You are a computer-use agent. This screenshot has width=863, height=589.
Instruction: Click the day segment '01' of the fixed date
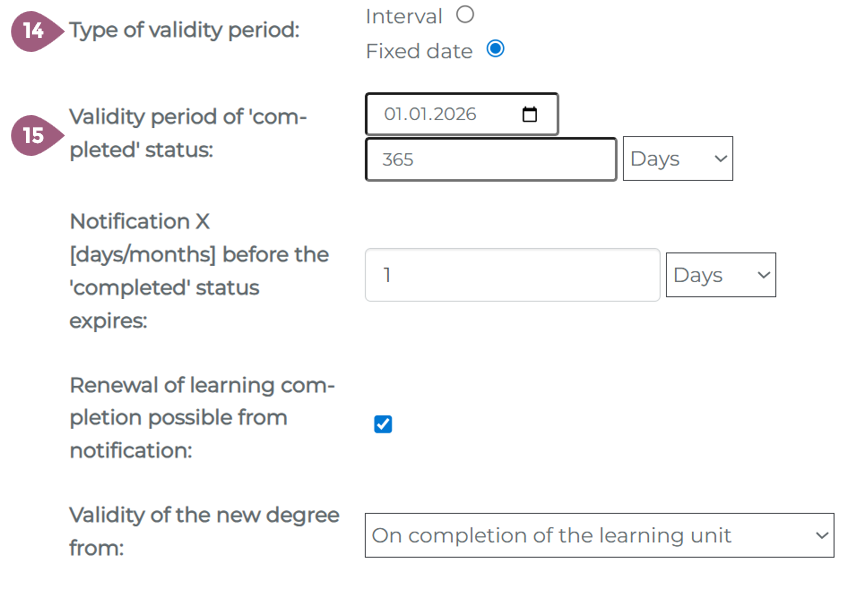393,114
